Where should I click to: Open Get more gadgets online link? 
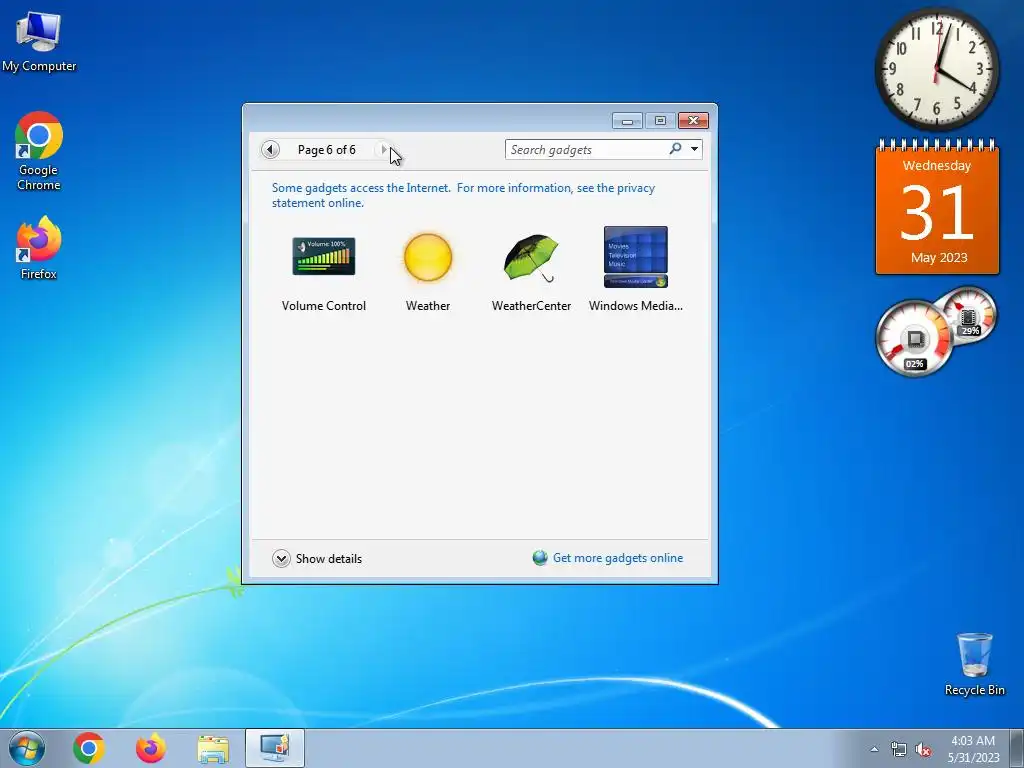click(x=618, y=558)
